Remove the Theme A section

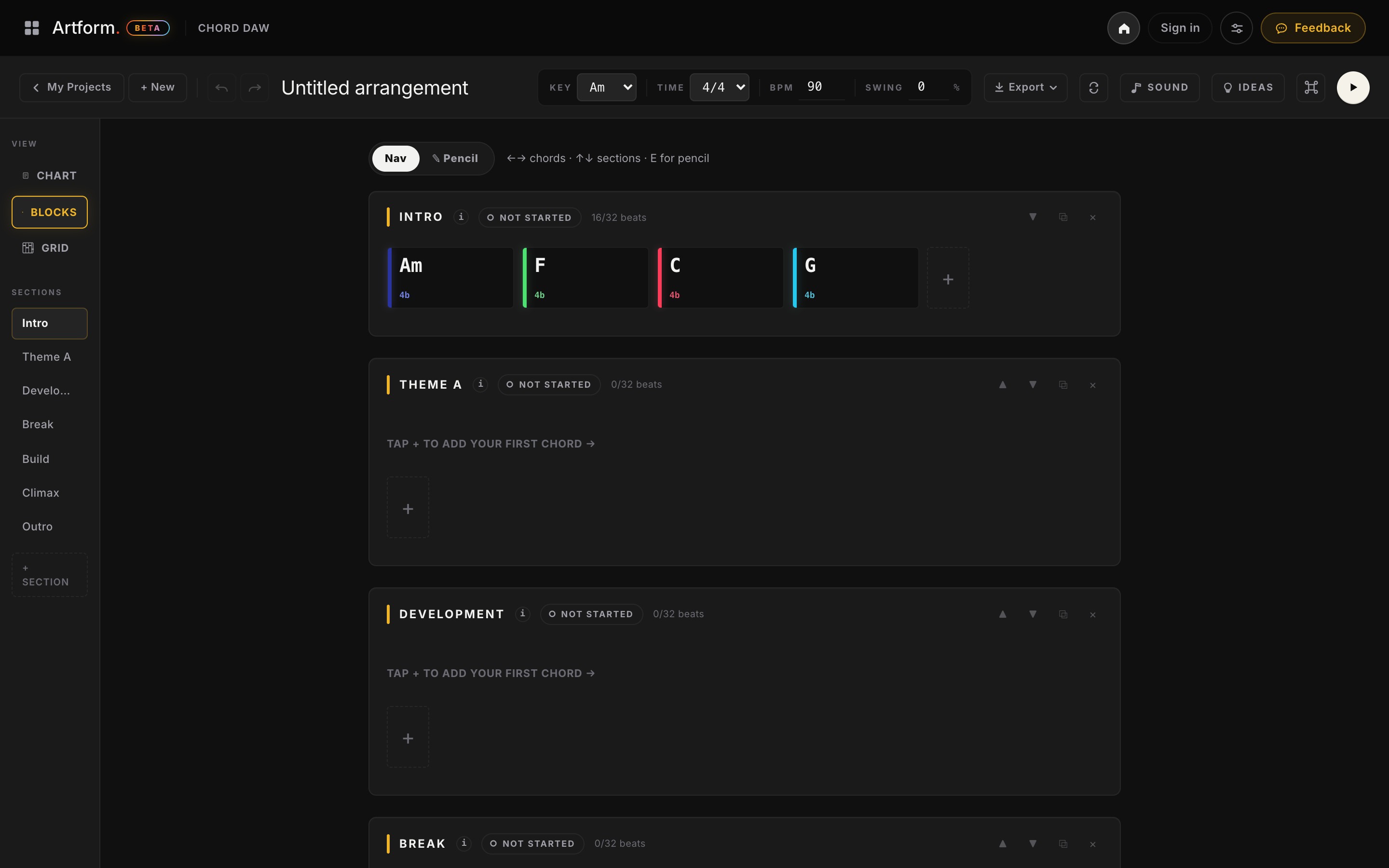click(1093, 385)
